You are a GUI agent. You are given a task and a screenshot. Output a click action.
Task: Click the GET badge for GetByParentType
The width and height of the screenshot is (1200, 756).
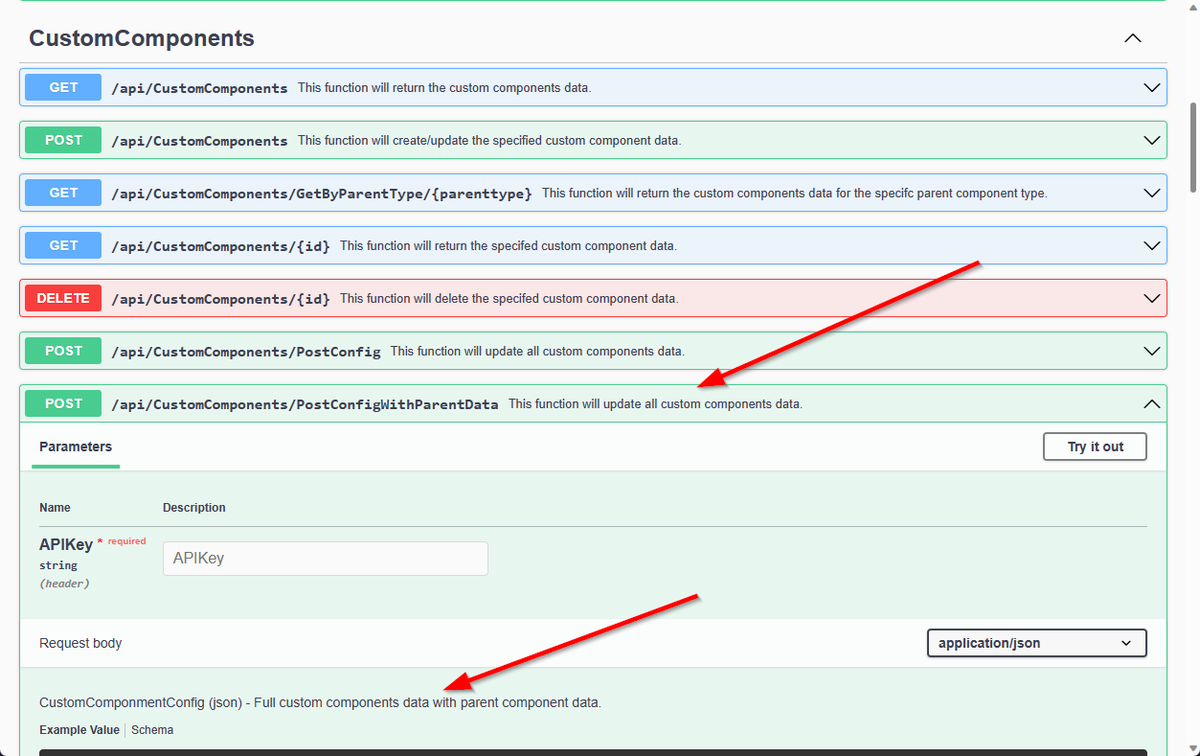pyautogui.click(x=63, y=192)
